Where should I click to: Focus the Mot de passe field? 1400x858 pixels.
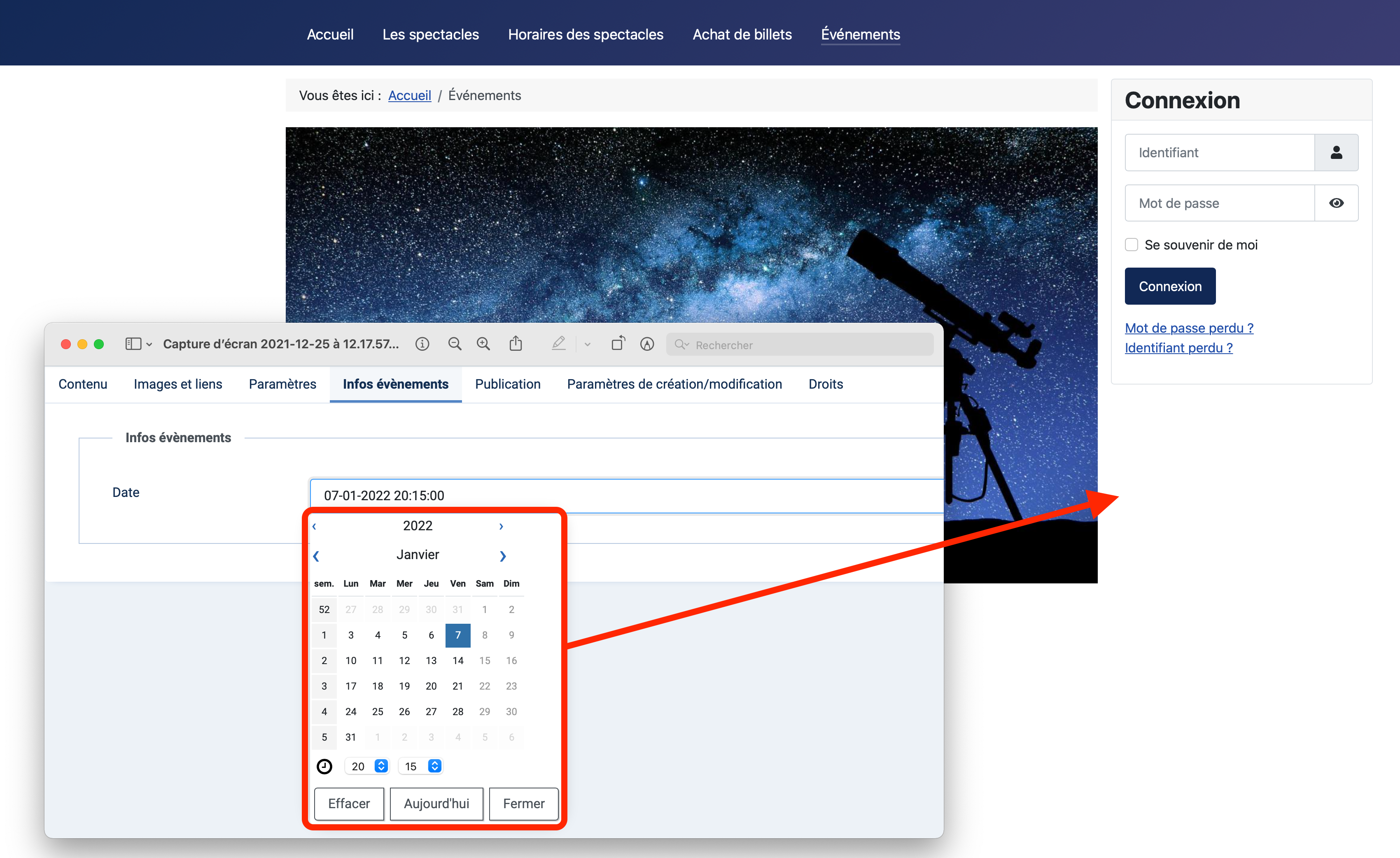tap(1219, 203)
